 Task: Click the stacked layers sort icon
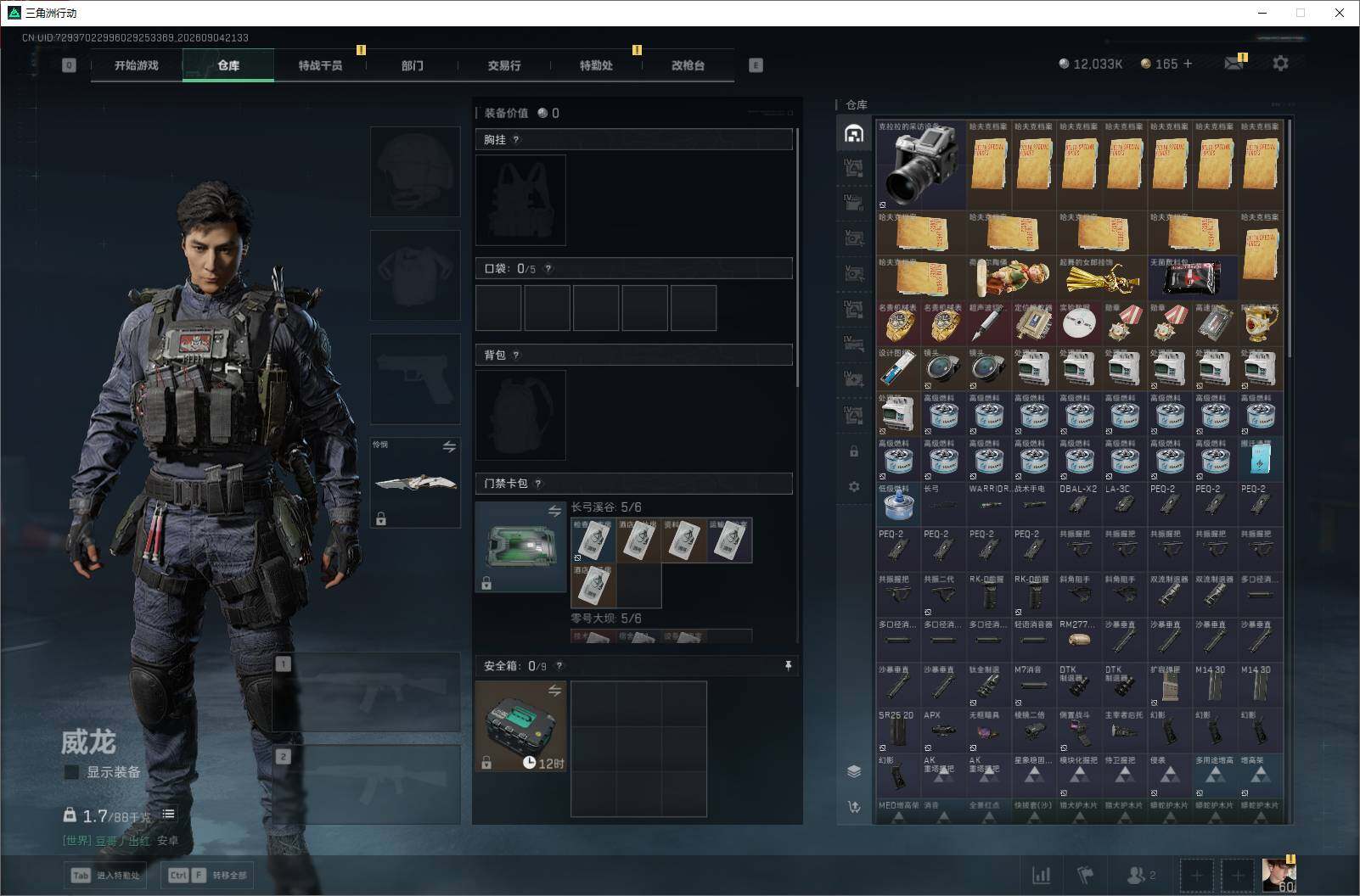coord(854,770)
